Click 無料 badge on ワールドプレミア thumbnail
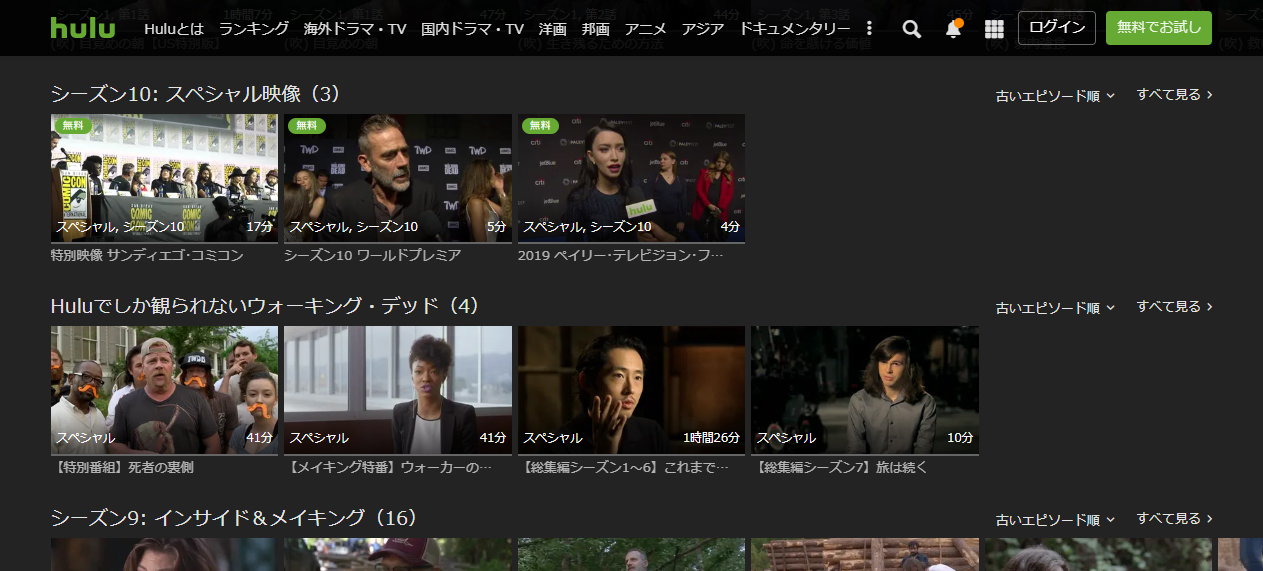The height and width of the screenshot is (571, 1263). point(307,126)
